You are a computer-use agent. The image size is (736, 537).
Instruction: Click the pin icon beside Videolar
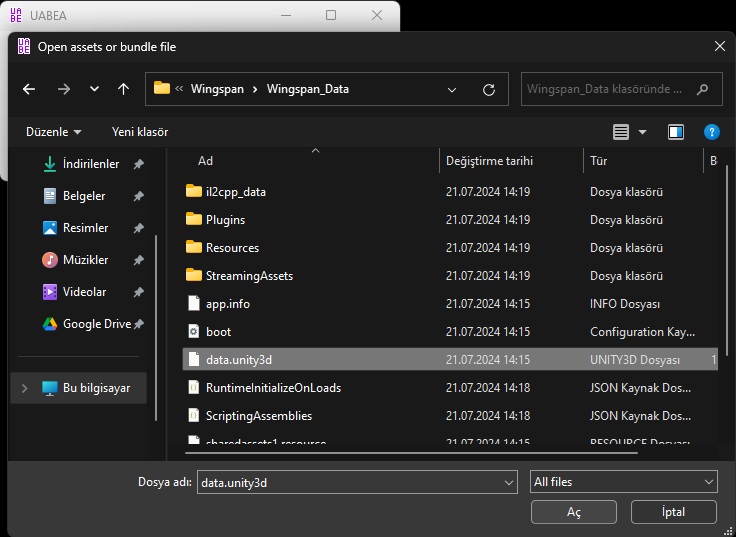[x=138, y=292]
